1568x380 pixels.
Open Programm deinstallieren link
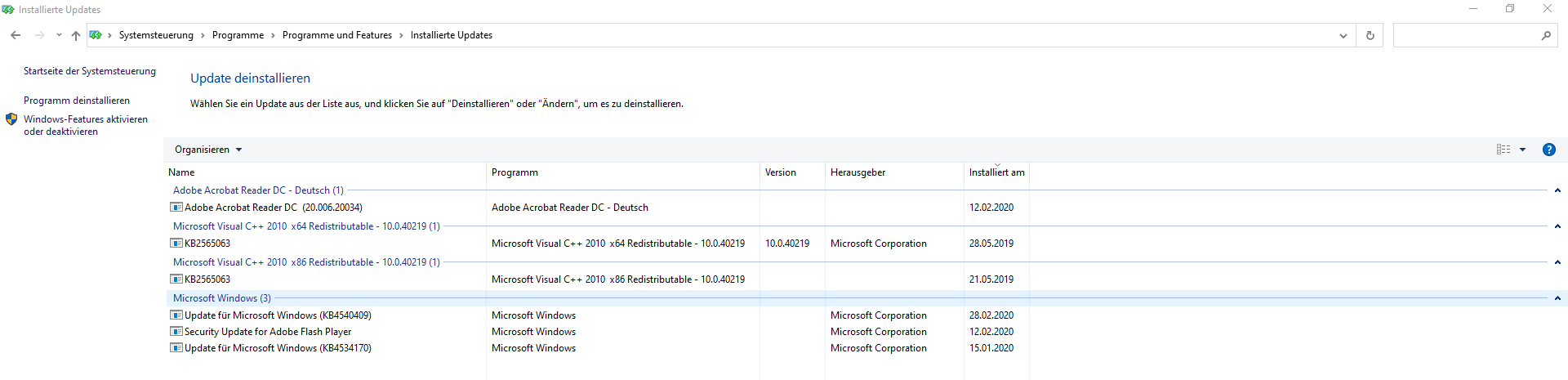click(77, 101)
